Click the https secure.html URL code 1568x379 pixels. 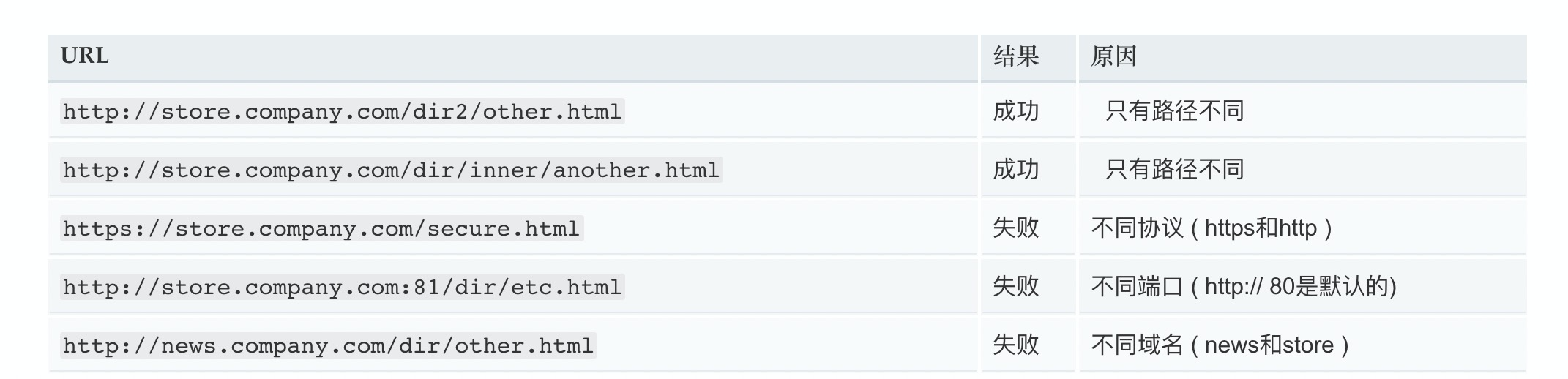(x=321, y=228)
